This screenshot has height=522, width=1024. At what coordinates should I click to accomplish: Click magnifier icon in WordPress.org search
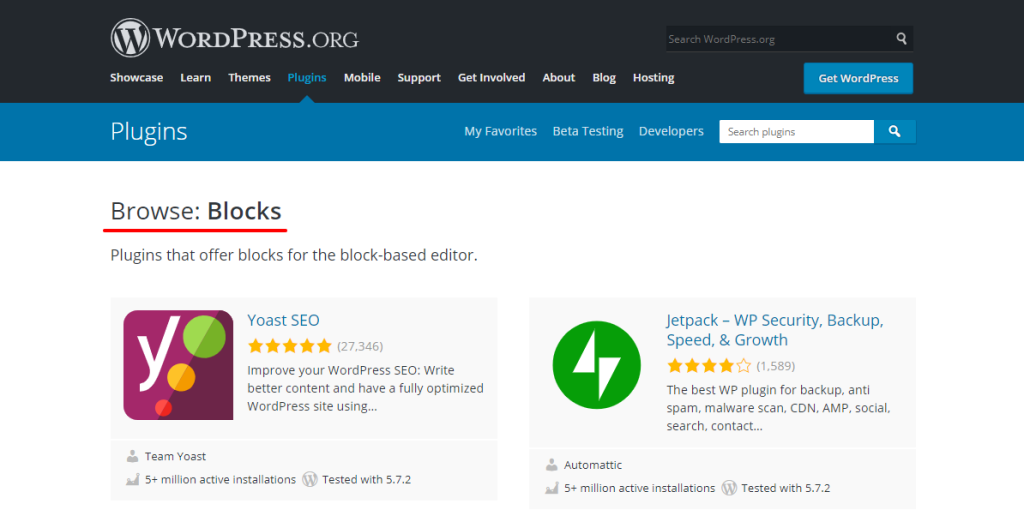(x=901, y=39)
